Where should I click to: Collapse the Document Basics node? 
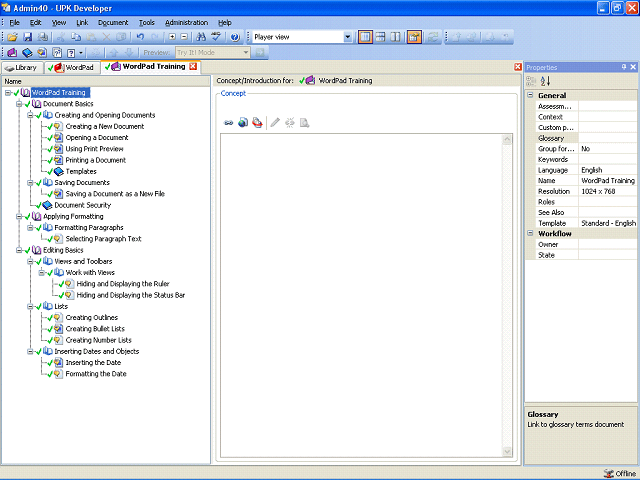coord(19,104)
